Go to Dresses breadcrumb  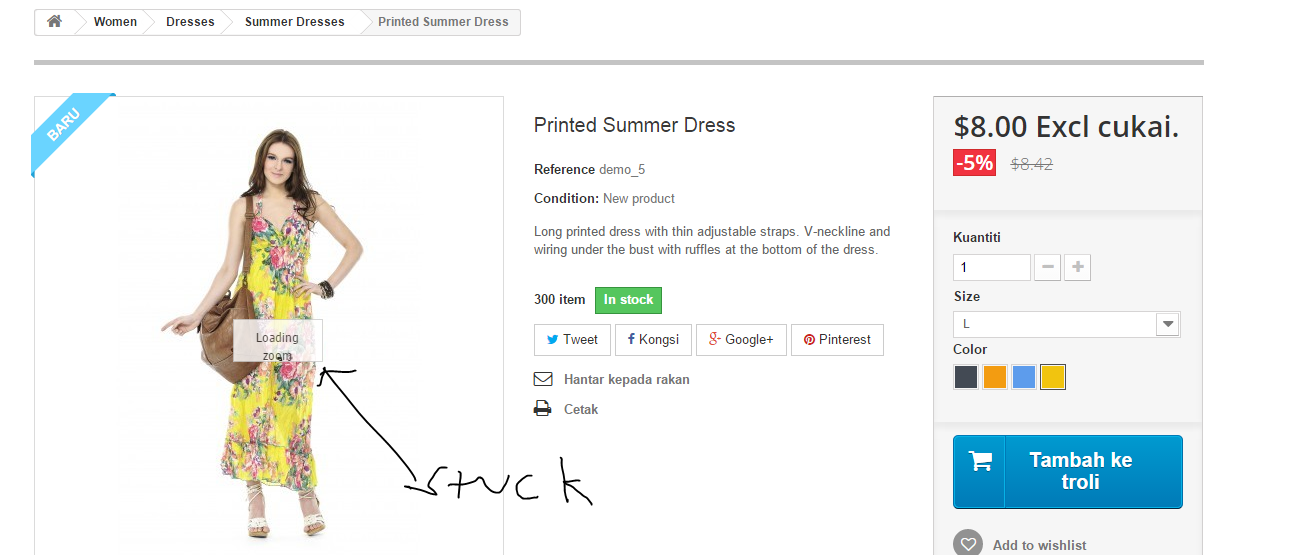[190, 22]
